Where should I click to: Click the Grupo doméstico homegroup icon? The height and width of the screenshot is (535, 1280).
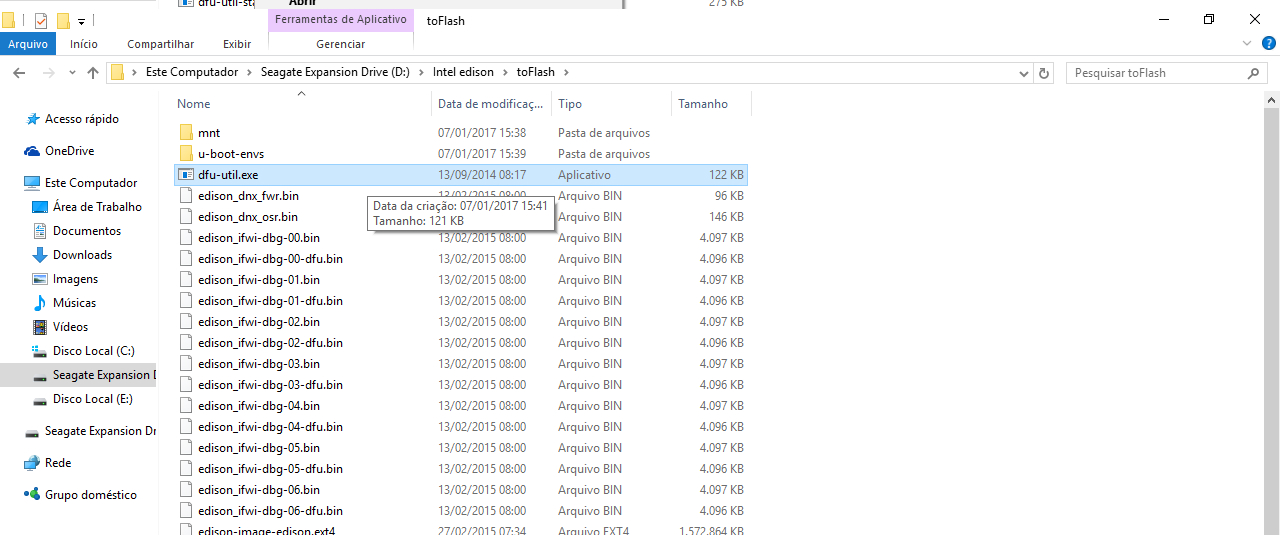click(x=32, y=495)
